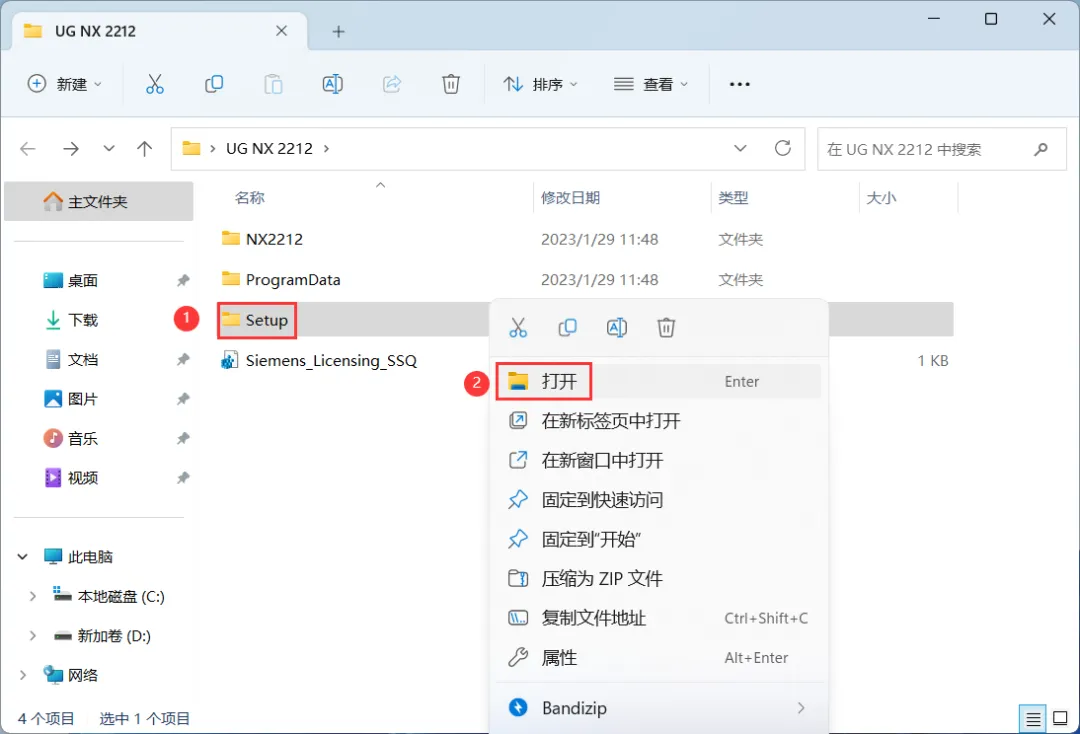Choose 在新标签页中打开

[658, 421]
